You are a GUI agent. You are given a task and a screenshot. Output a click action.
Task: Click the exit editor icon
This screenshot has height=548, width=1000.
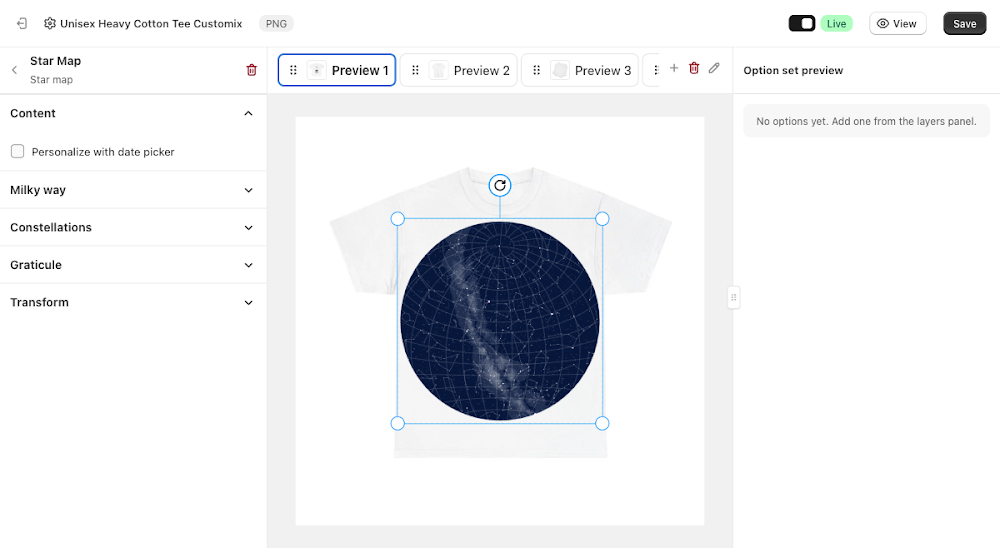[22, 24]
